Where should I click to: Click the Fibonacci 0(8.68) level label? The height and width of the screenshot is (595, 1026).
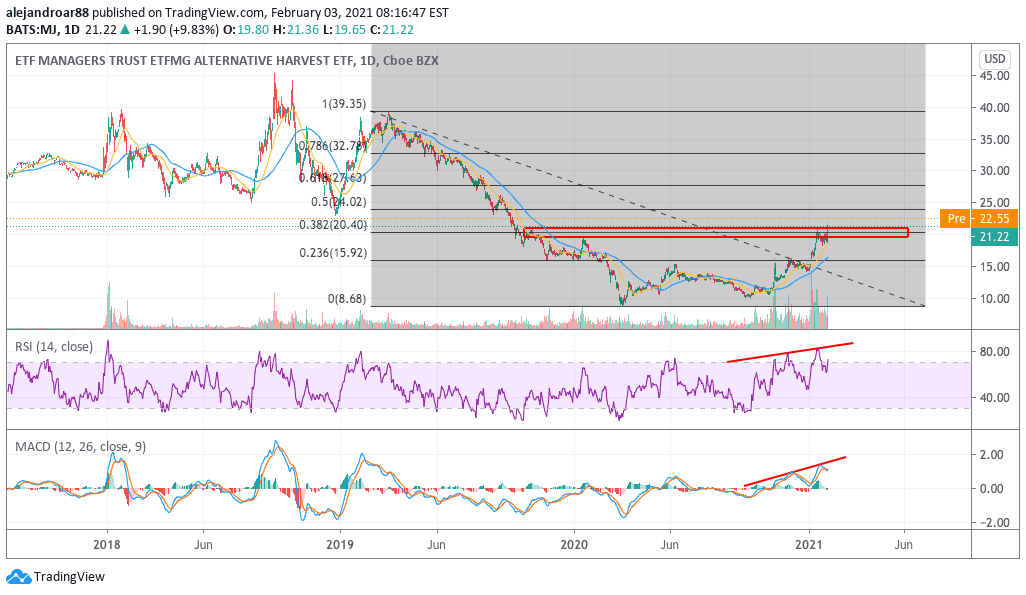347,298
